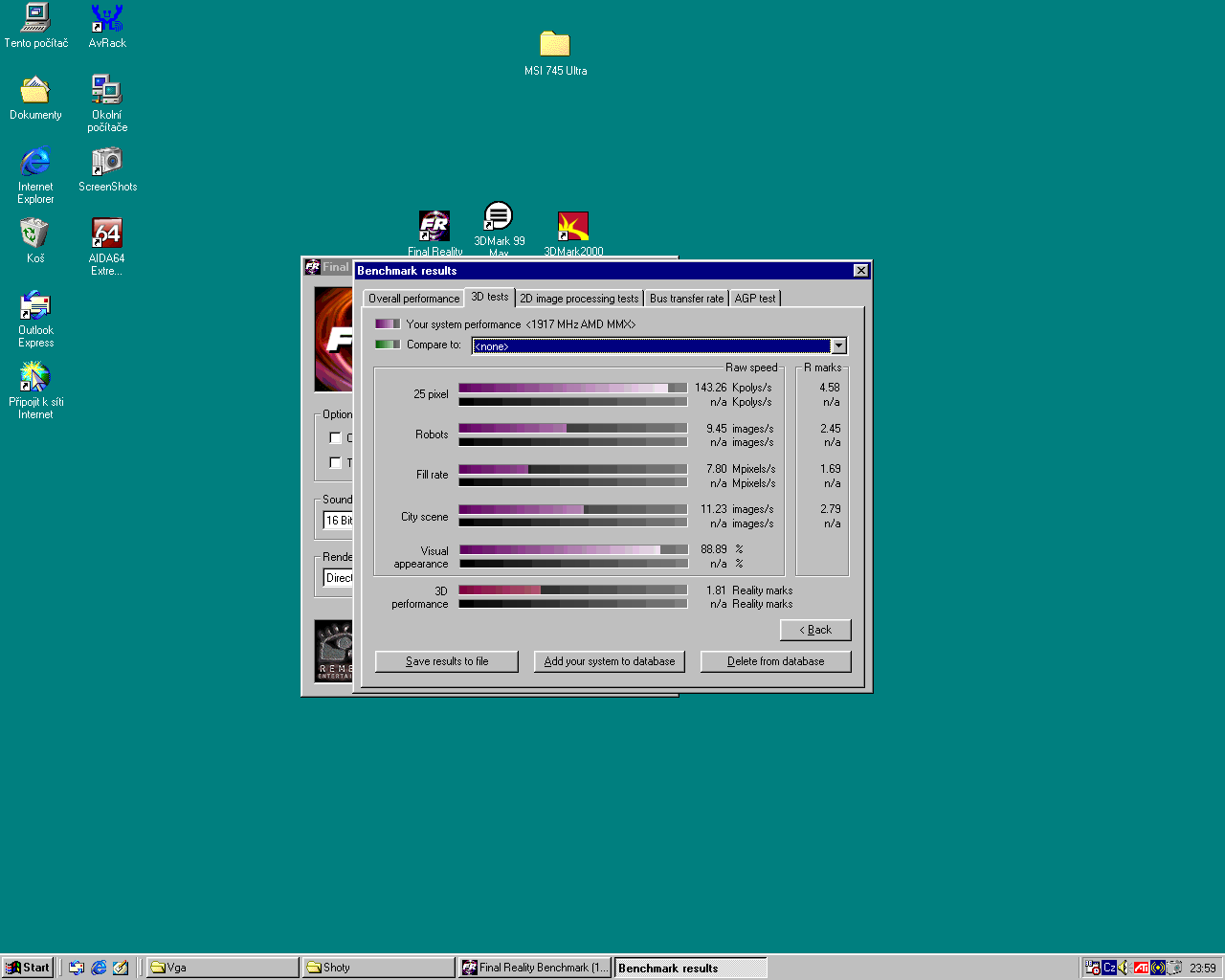Switch to Overall performance tab
The image size is (1225, 980).
[x=413, y=299]
